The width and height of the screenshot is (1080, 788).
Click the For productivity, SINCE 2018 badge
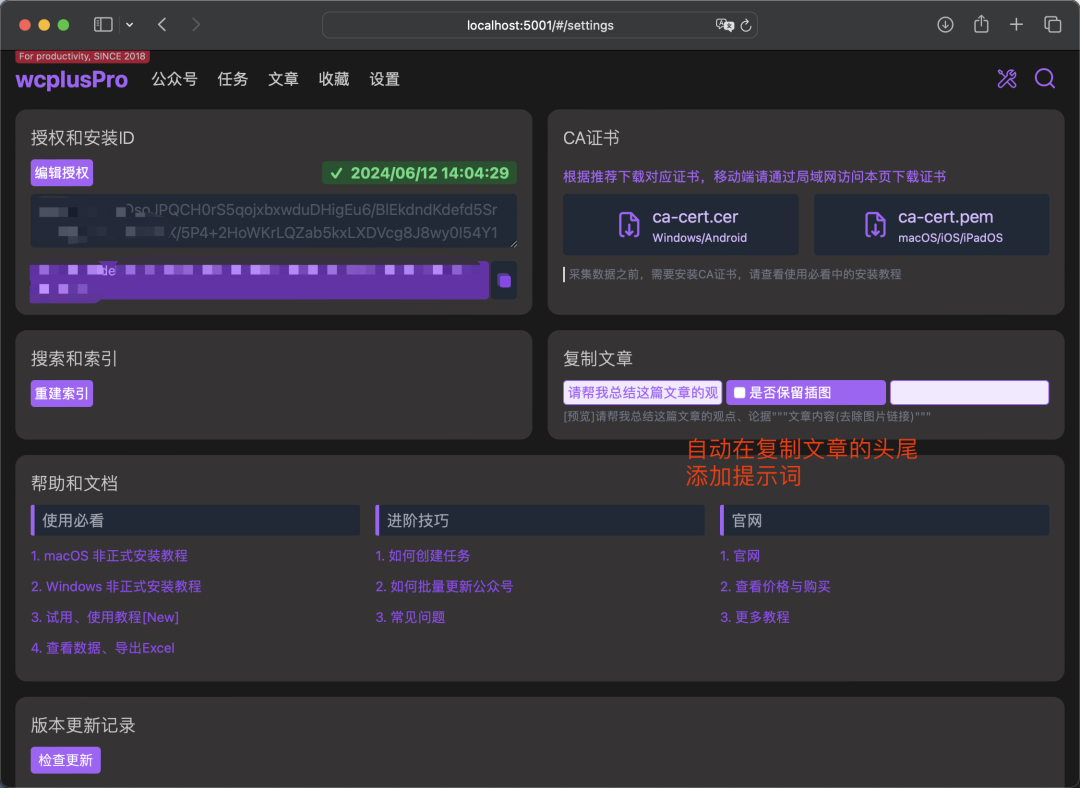tap(83, 56)
